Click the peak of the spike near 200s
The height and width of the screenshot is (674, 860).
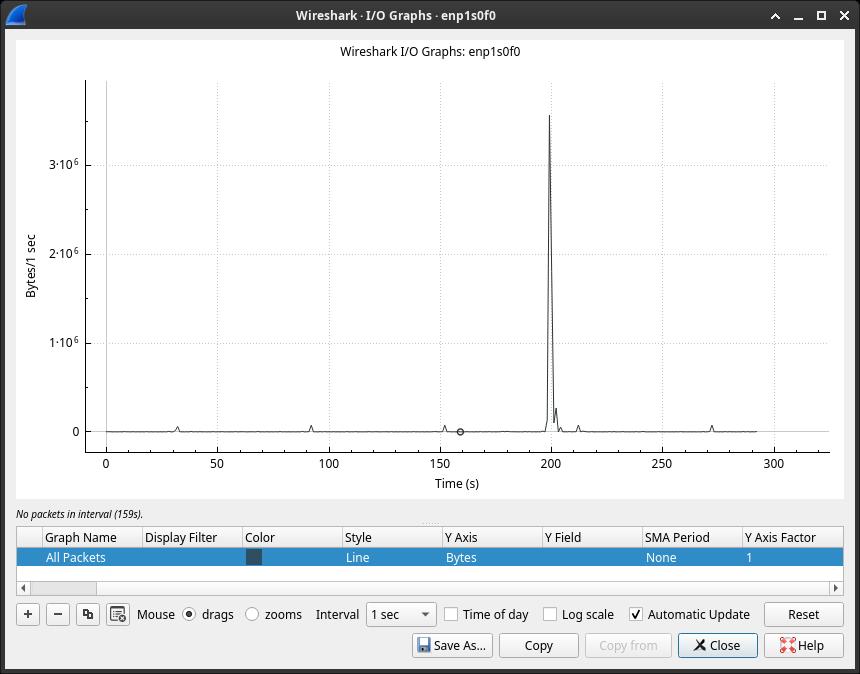tap(549, 116)
